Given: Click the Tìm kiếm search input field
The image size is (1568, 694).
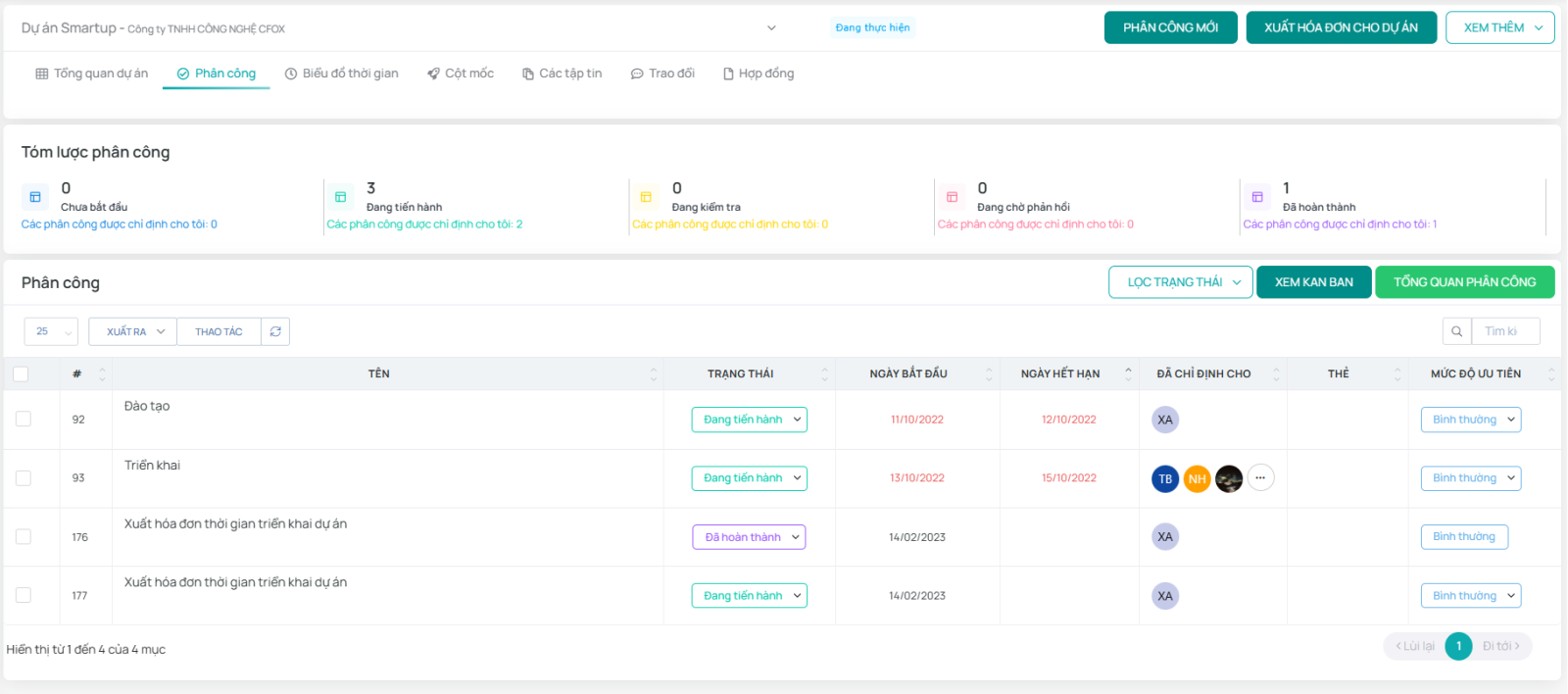Looking at the screenshot, I should (x=1505, y=332).
